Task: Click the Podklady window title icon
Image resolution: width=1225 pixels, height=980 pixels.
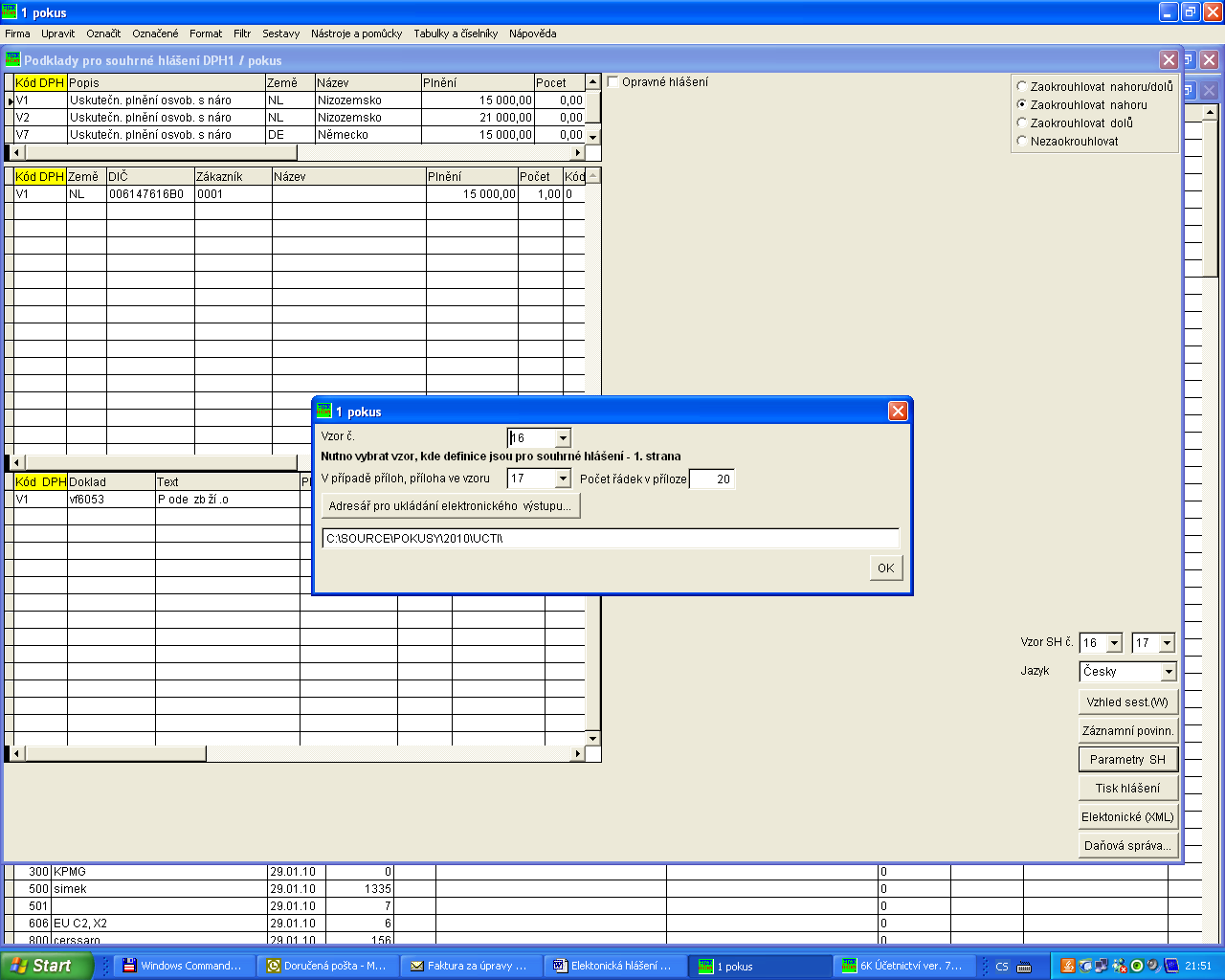Action: click(x=12, y=59)
